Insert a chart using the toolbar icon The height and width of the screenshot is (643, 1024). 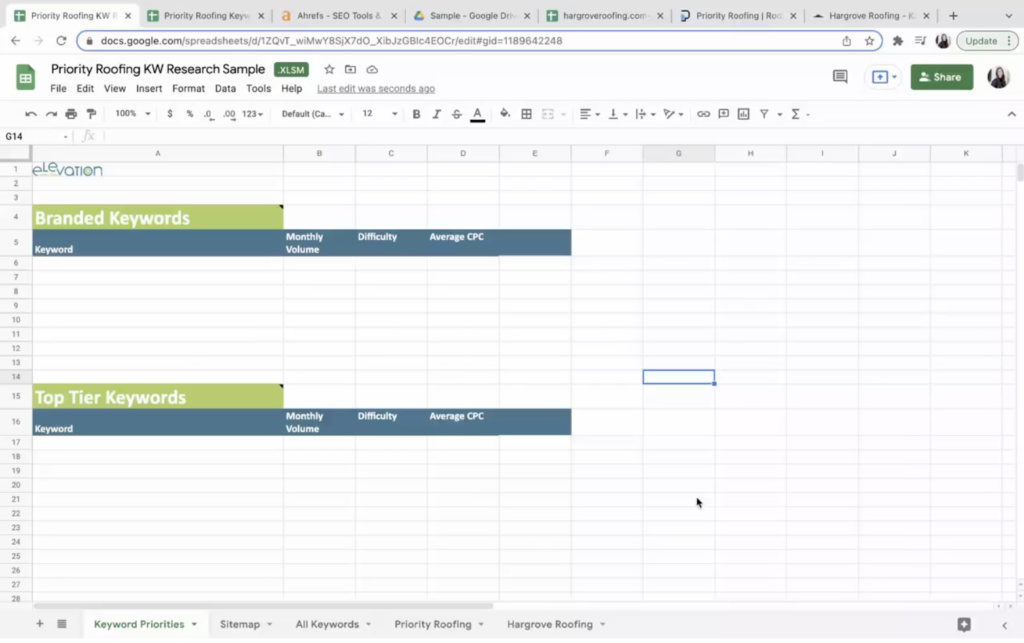pyautogui.click(x=743, y=114)
